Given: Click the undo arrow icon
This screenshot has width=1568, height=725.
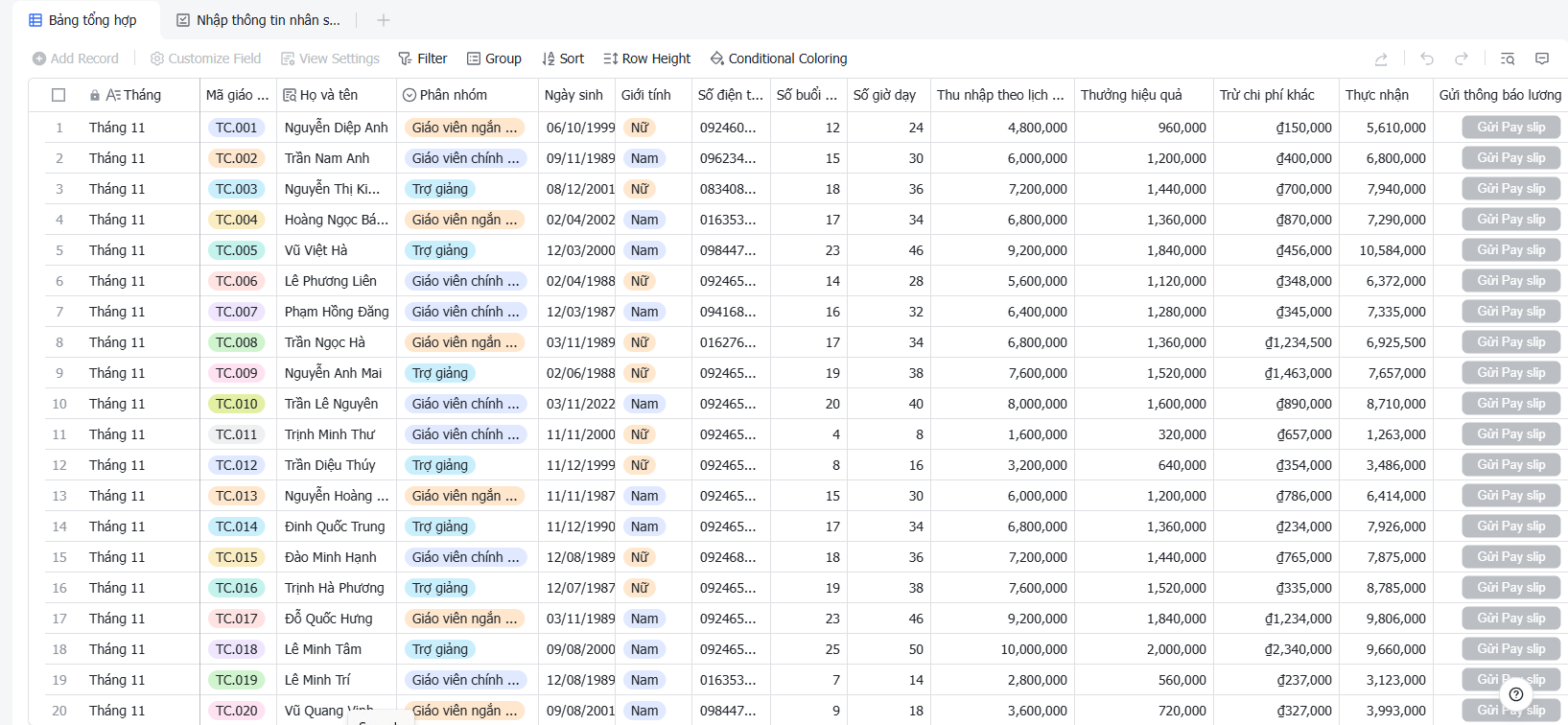Looking at the screenshot, I should point(1427,58).
